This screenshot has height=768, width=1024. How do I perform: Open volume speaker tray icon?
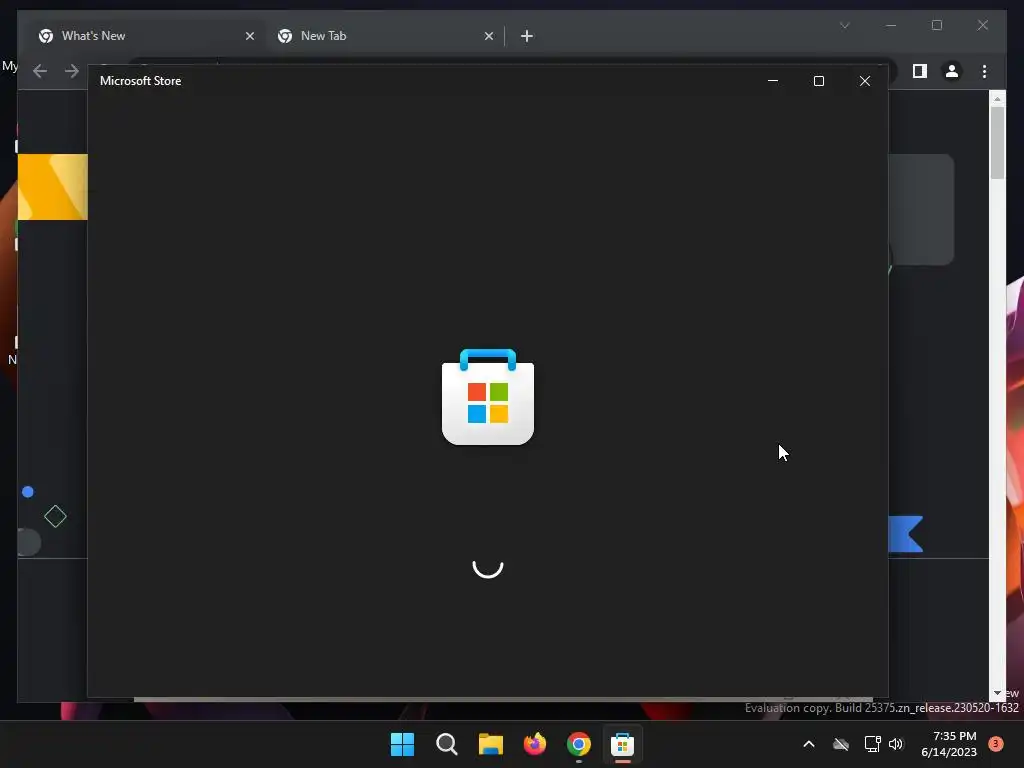pos(896,744)
